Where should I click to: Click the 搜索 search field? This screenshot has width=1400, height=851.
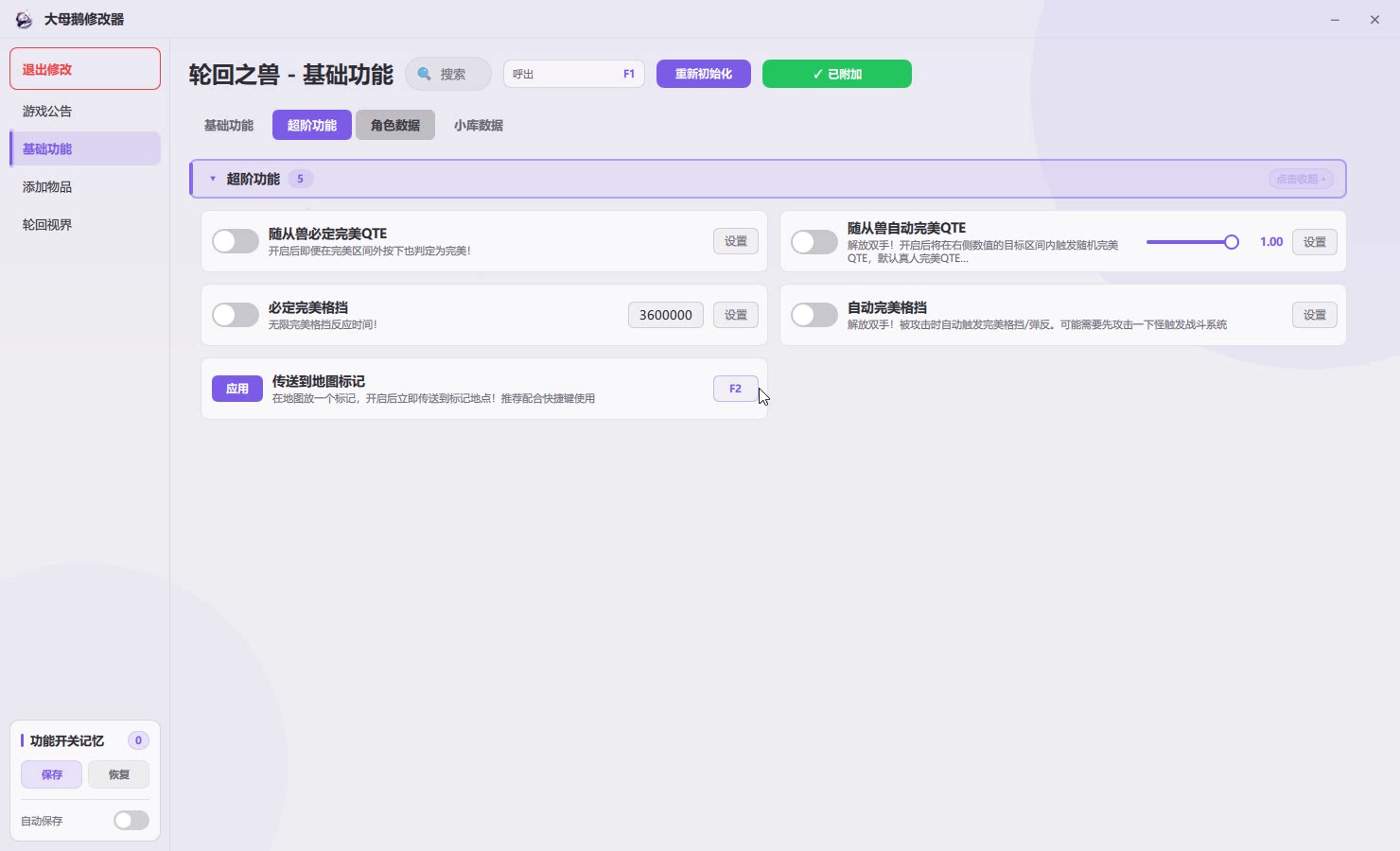point(448,74)
